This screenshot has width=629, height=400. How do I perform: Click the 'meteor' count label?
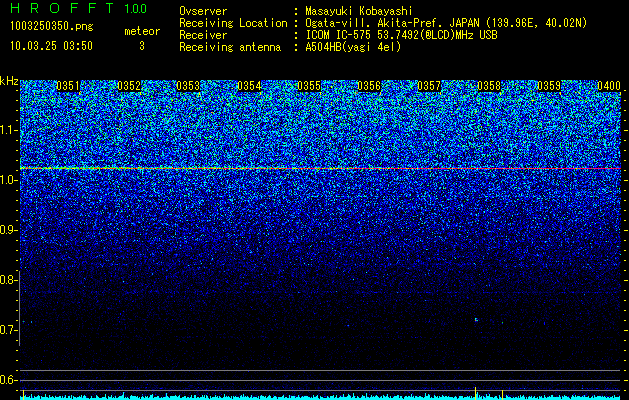(142, 31)
